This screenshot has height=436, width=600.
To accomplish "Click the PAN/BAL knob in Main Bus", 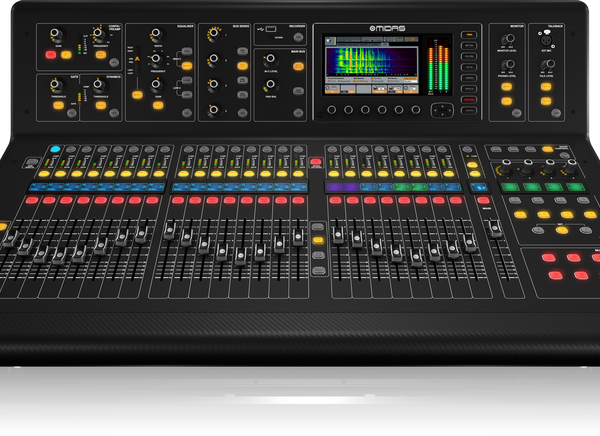I will [270, 85].
